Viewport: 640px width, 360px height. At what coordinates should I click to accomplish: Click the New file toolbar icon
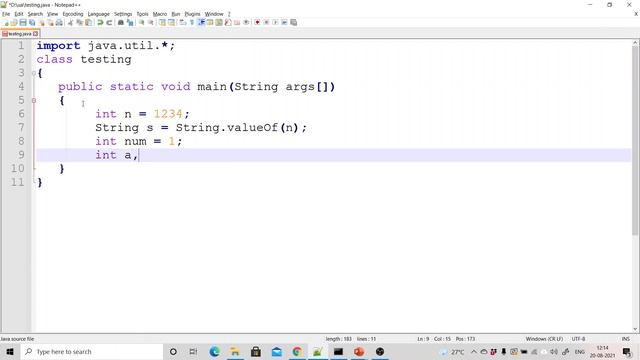tap(6, 22)
